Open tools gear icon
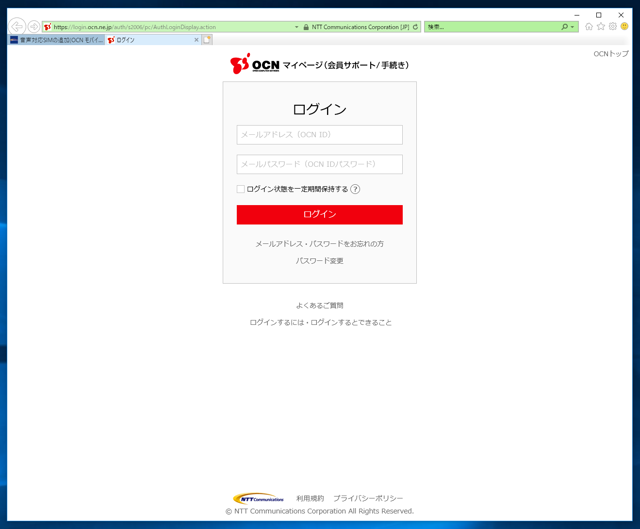The width and height of the screenshot is (640, 529). [613, 27]
